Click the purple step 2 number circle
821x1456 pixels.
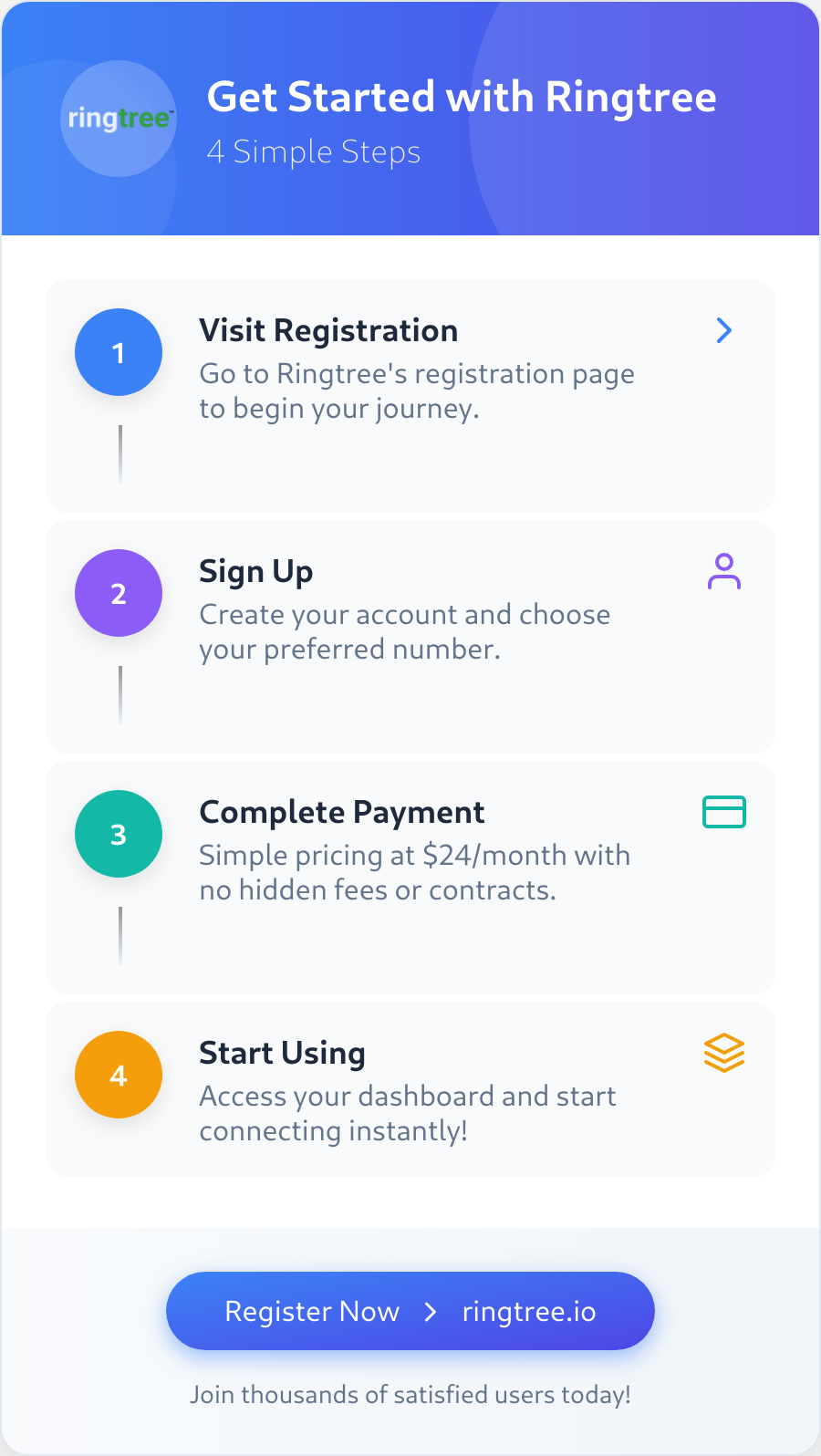pos(119,593)
